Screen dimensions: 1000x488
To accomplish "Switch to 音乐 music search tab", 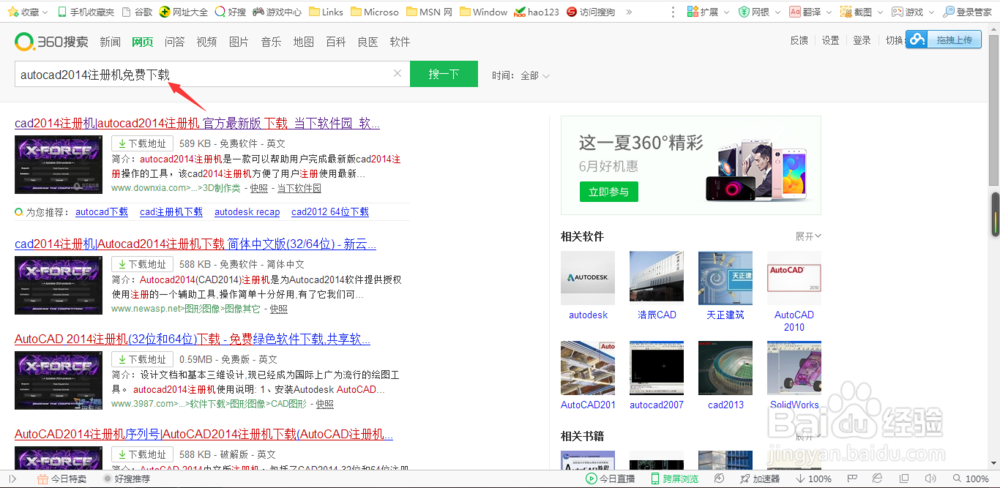I will (271, 42).
